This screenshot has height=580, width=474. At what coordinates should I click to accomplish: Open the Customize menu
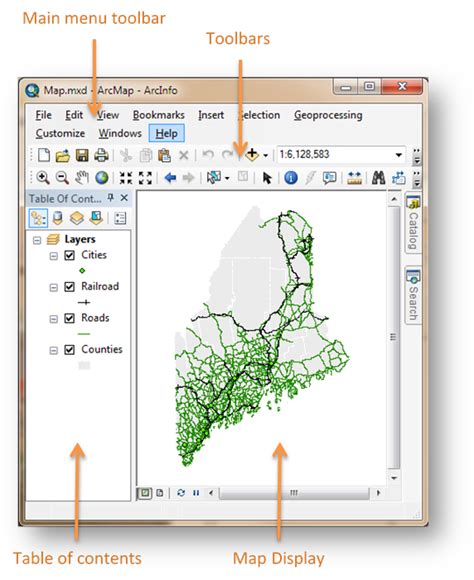pos(60,133)
